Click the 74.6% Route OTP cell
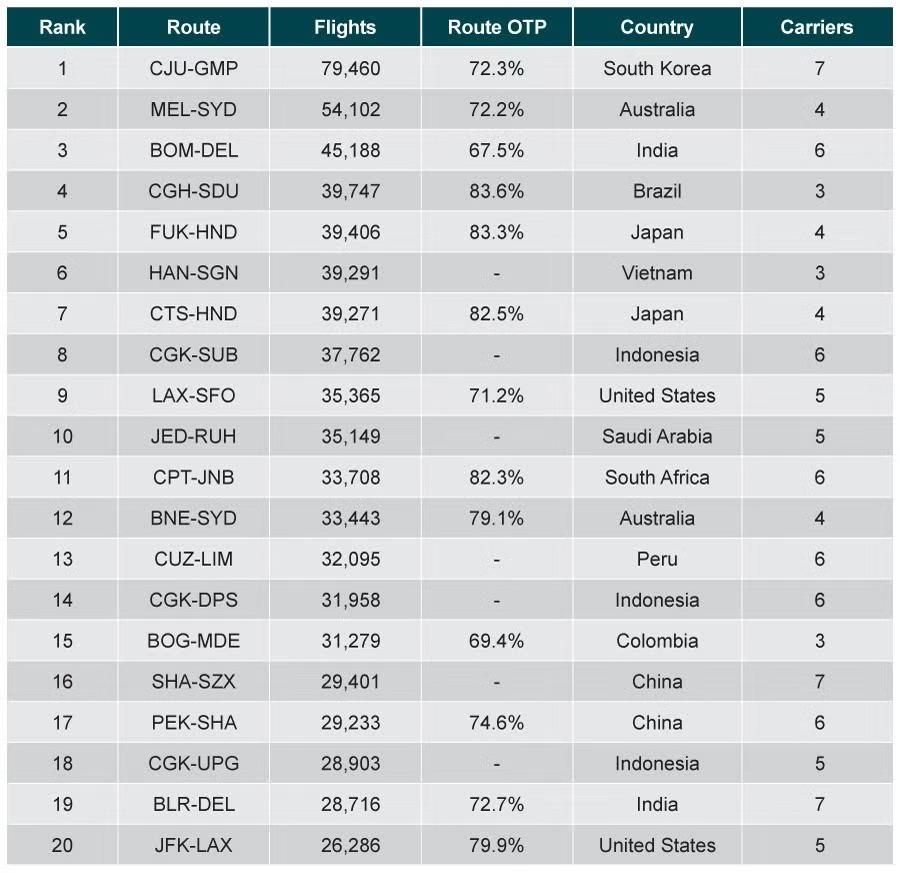This screenshot has height=873, width=900. [496, 722]
